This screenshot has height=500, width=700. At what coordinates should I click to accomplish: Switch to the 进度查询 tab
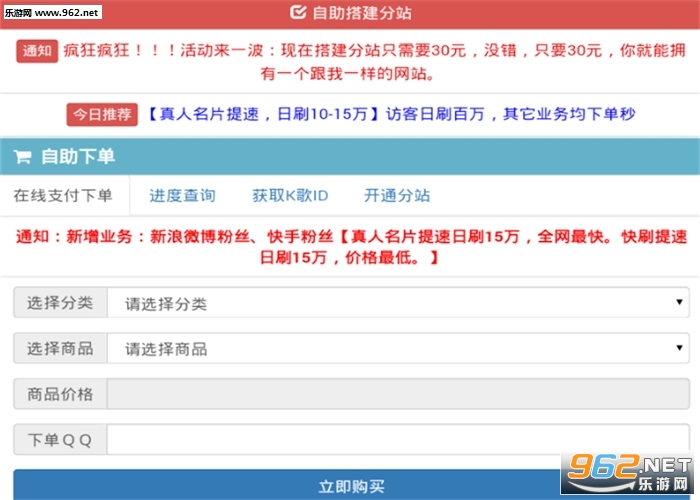click(x=182, y=196)
